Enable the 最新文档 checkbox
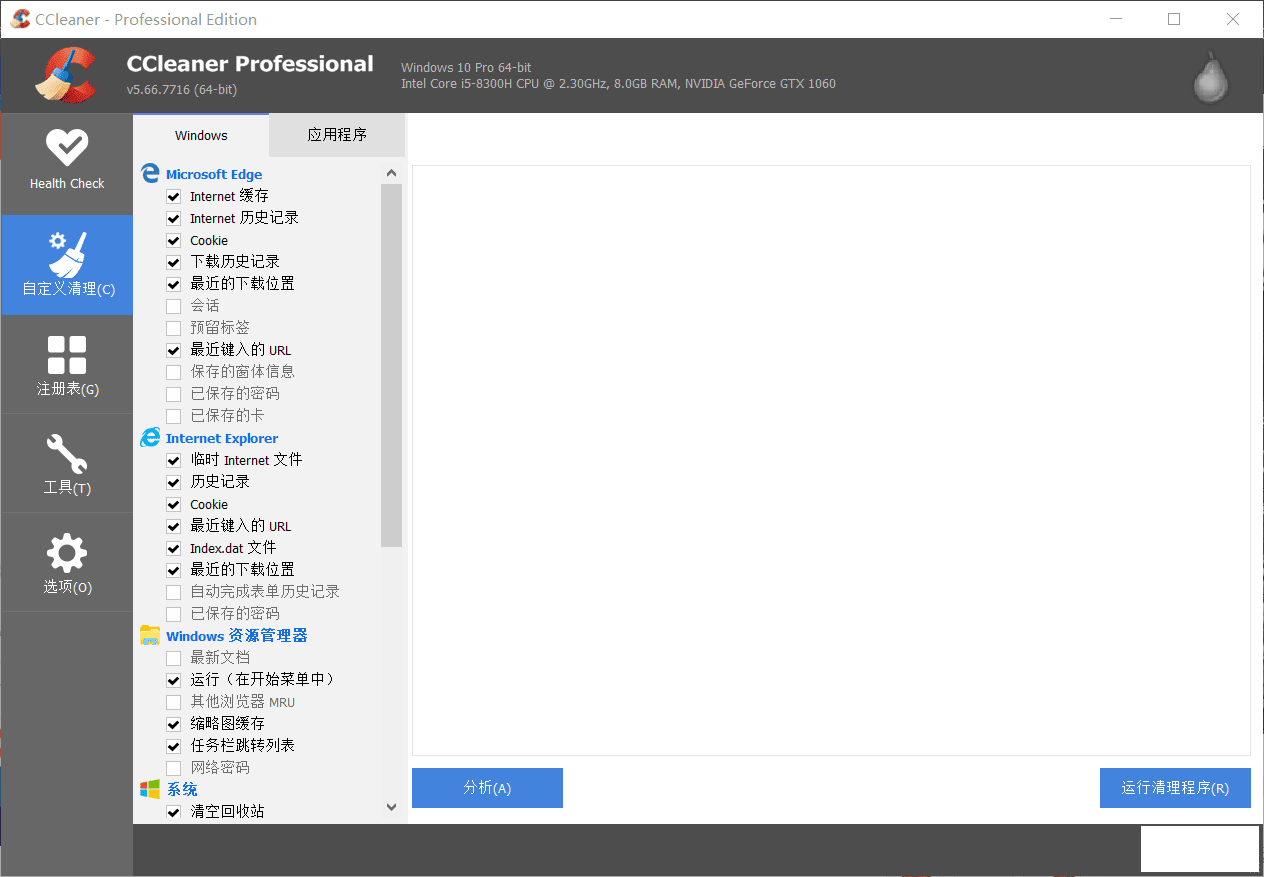Viewport: 1264px width, 877px height. [174, 658]
